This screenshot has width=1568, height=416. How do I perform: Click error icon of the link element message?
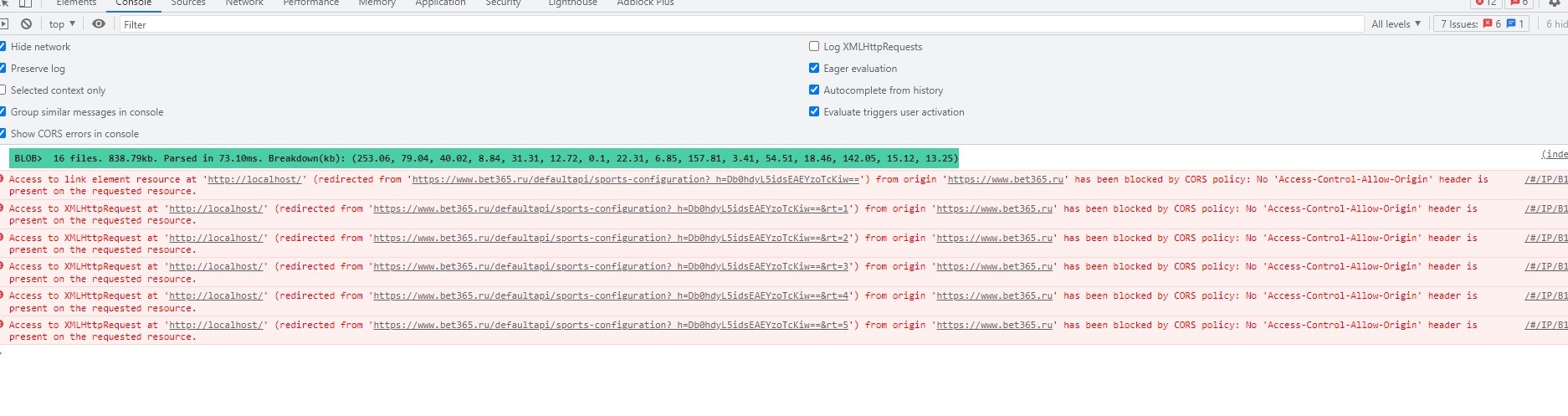(3, 179)
